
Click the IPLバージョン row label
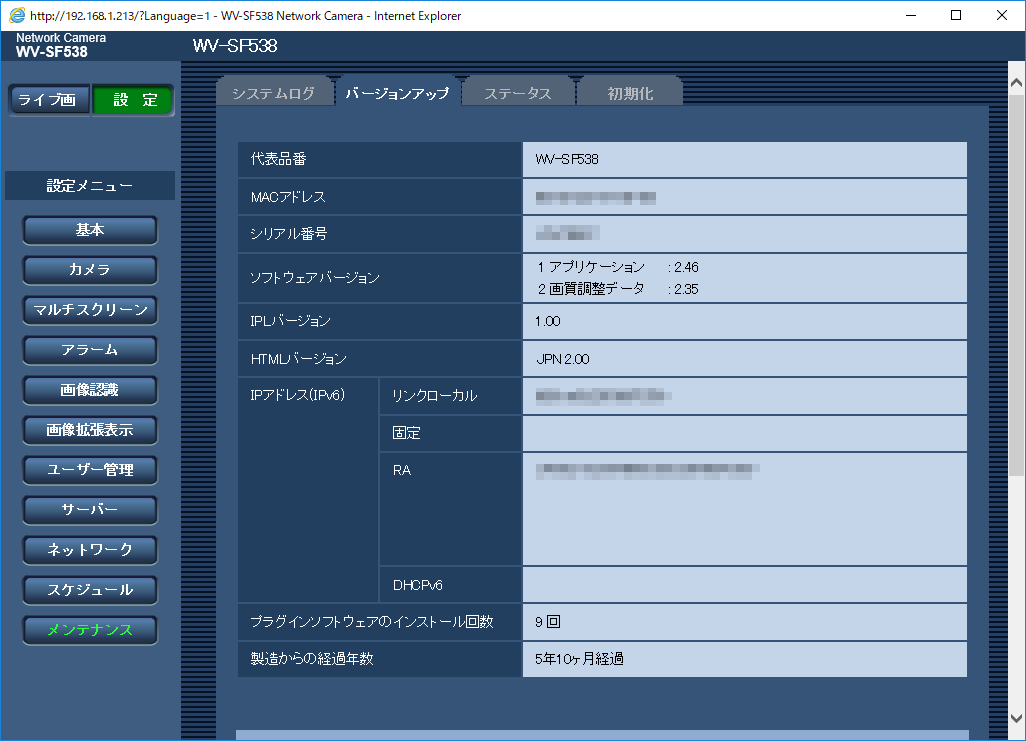(291, 321)
